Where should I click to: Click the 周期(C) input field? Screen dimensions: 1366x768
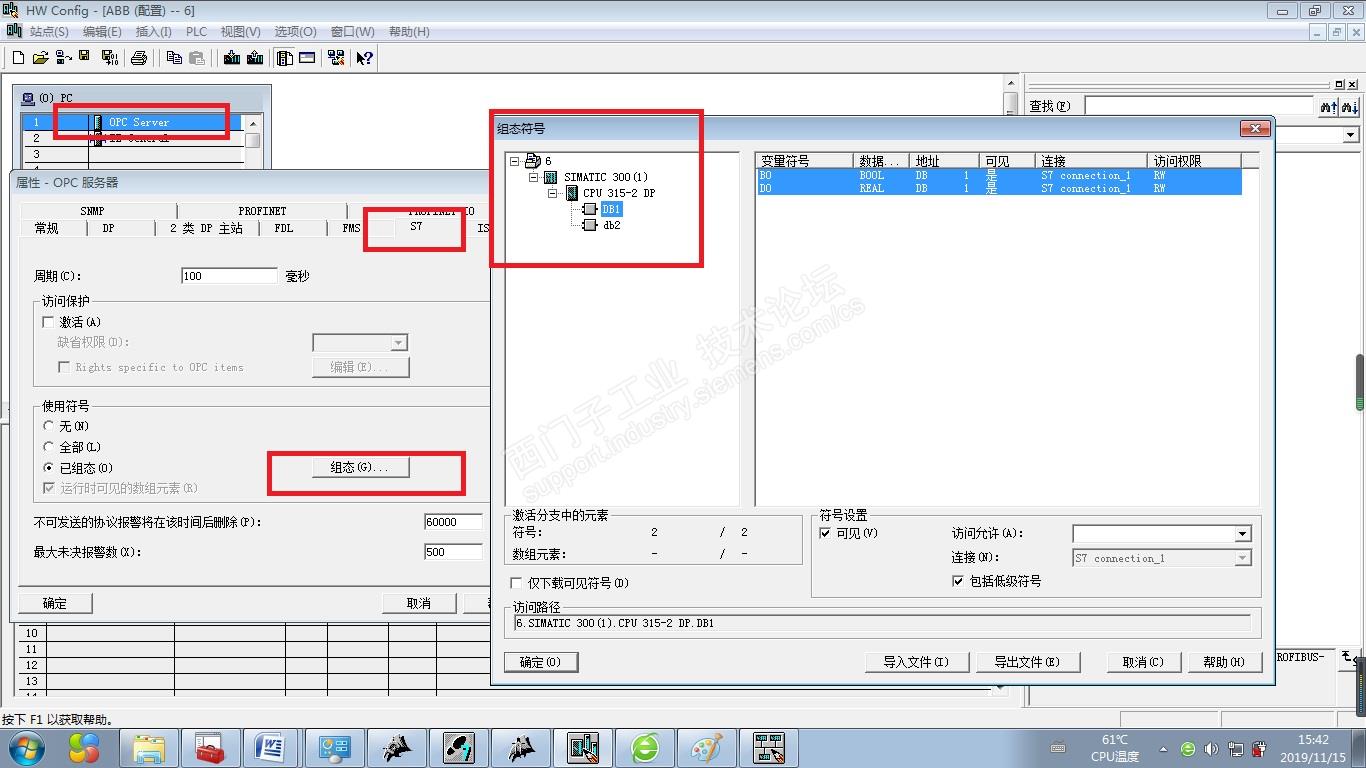[230, 276]
